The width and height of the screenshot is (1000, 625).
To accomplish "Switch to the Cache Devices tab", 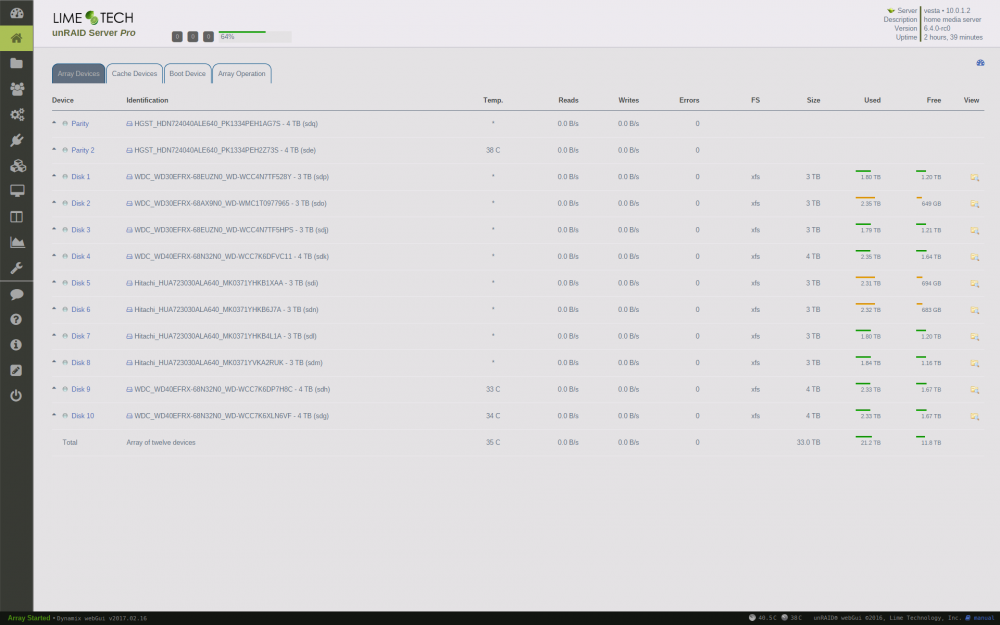I will click(x=134, y=73).
